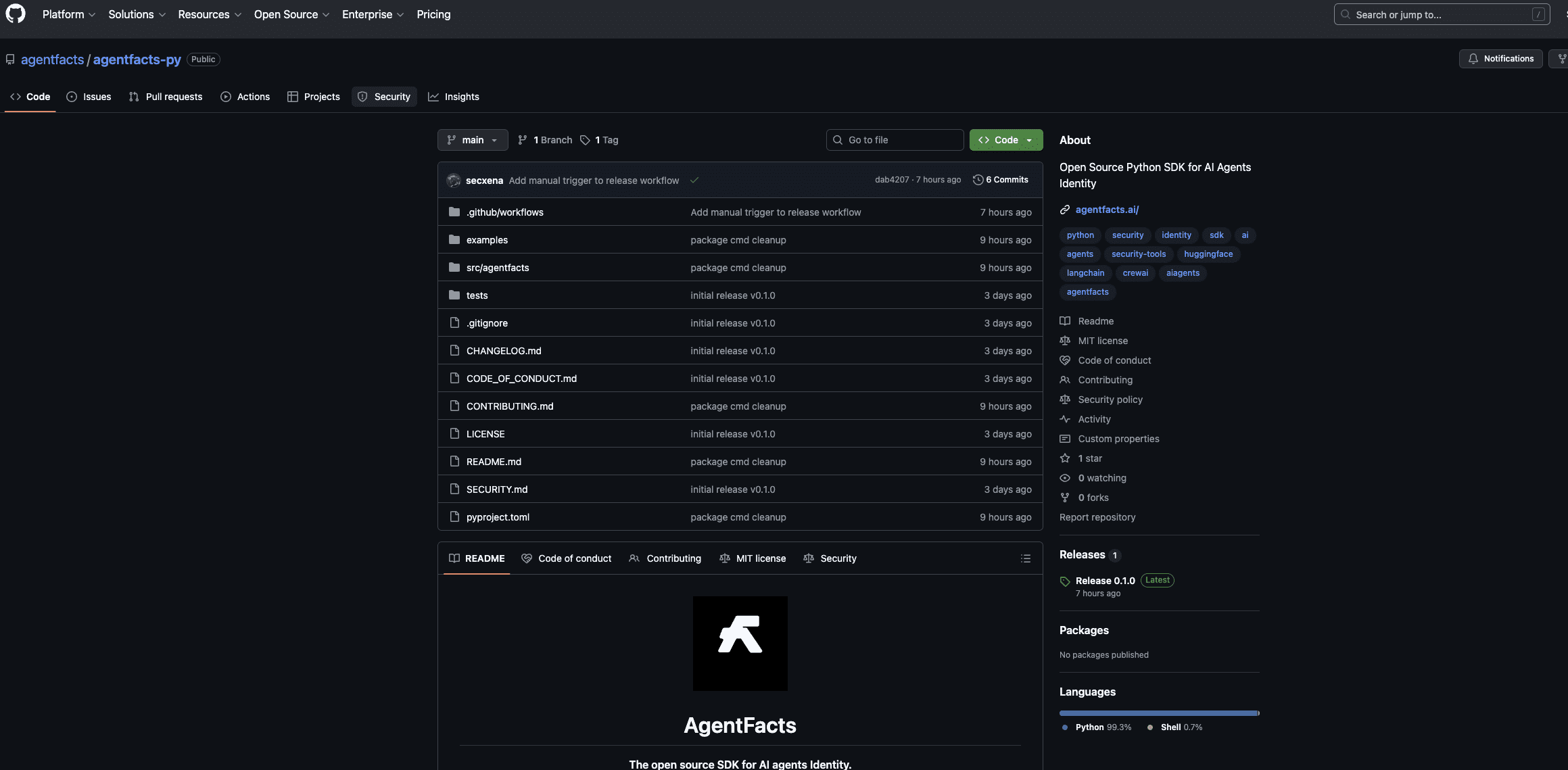1568x770 pixels.
Task: Visit the agentfacts.ai website link
Action: click(x=1107, y=210)
